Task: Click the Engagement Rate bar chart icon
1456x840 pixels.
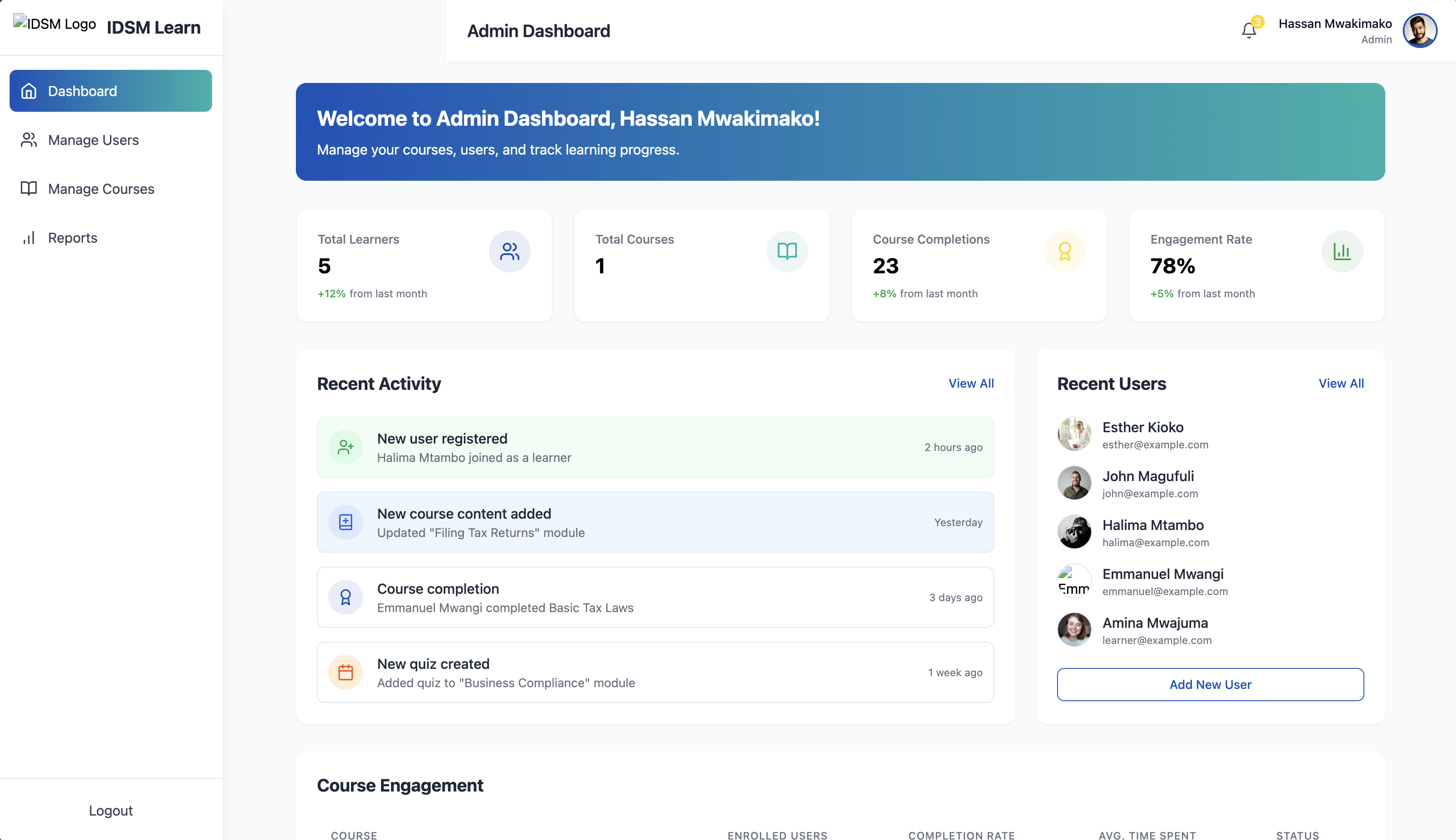Action: point(1342,251)
